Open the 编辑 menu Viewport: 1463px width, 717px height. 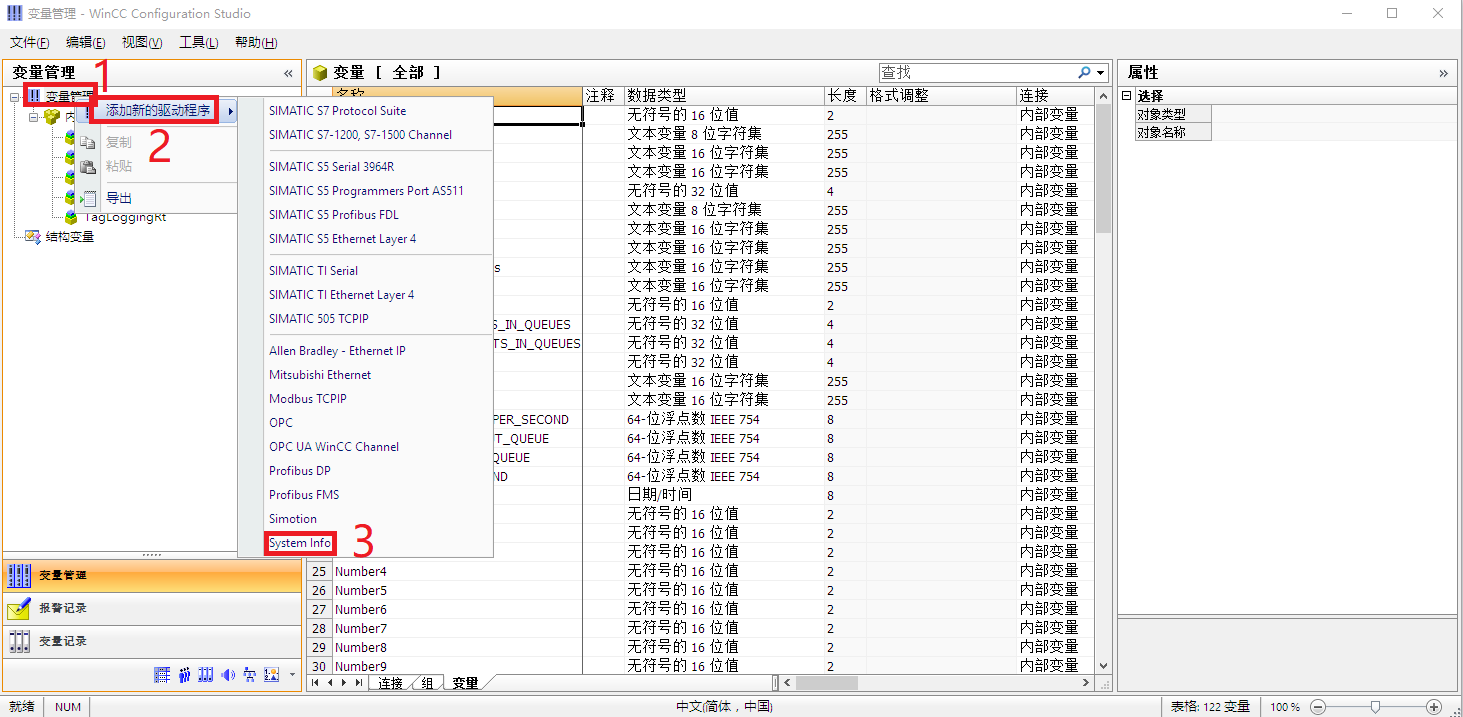tap(86, 42)
